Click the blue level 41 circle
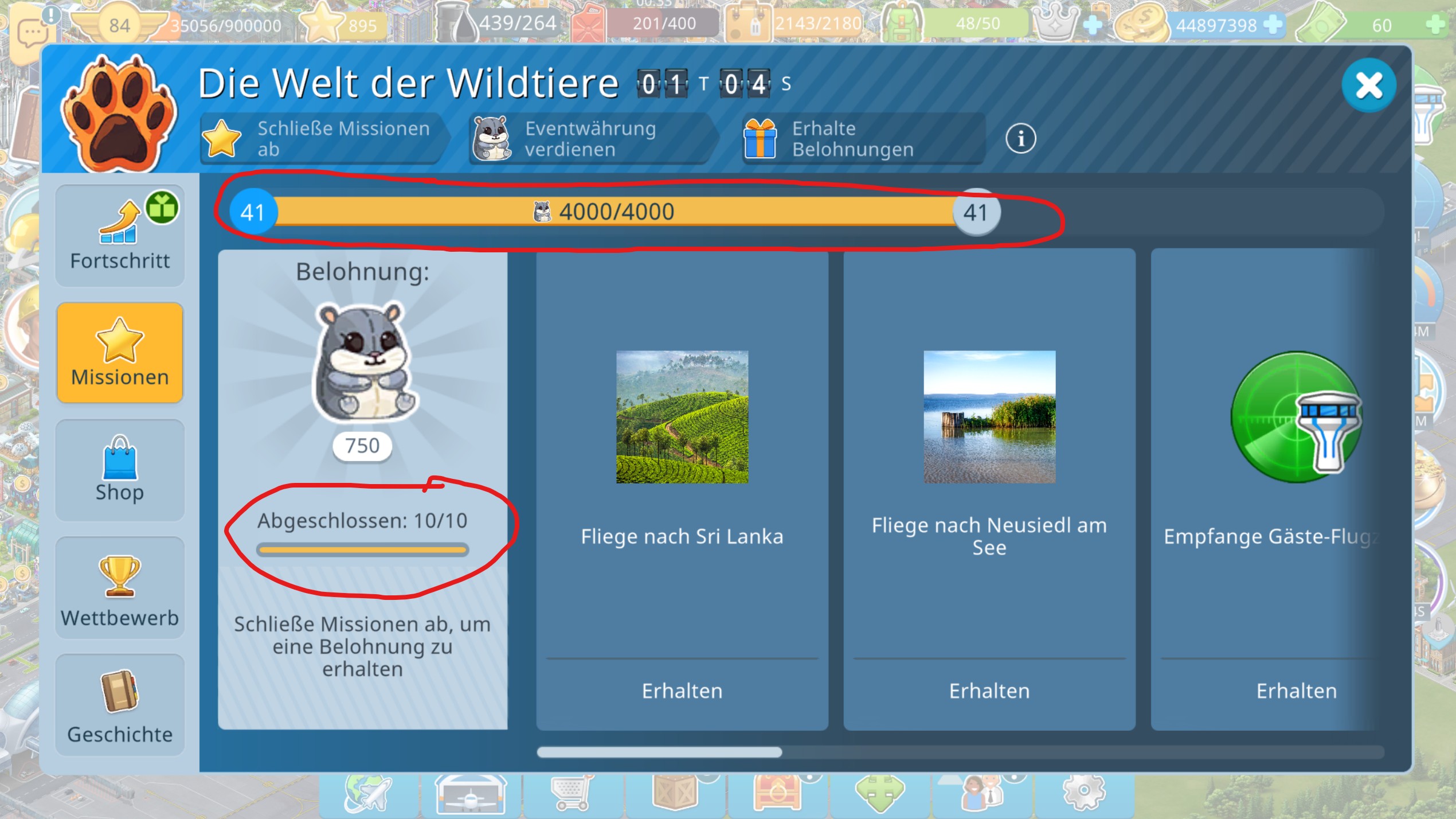This screenshot has height=819, width=1456. [253, 212]
